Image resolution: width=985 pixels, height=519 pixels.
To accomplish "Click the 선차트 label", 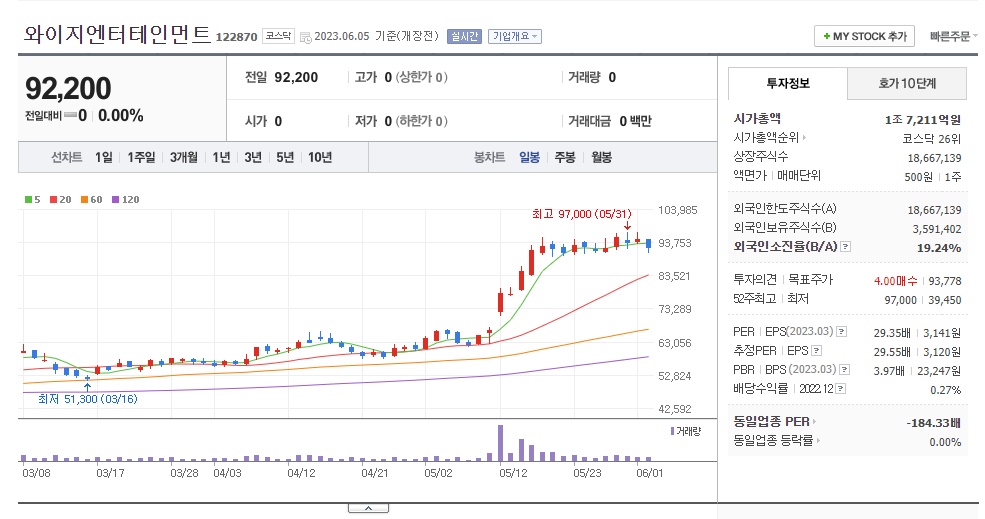I will [66, 157].
